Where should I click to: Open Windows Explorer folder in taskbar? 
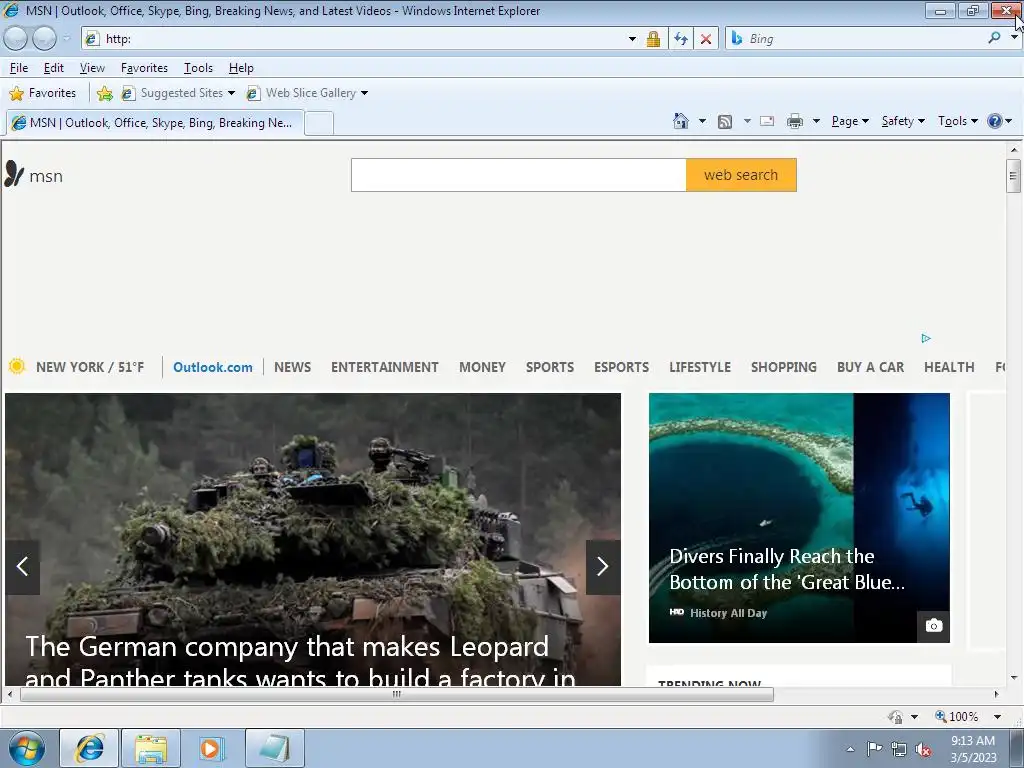coord(151,748)
